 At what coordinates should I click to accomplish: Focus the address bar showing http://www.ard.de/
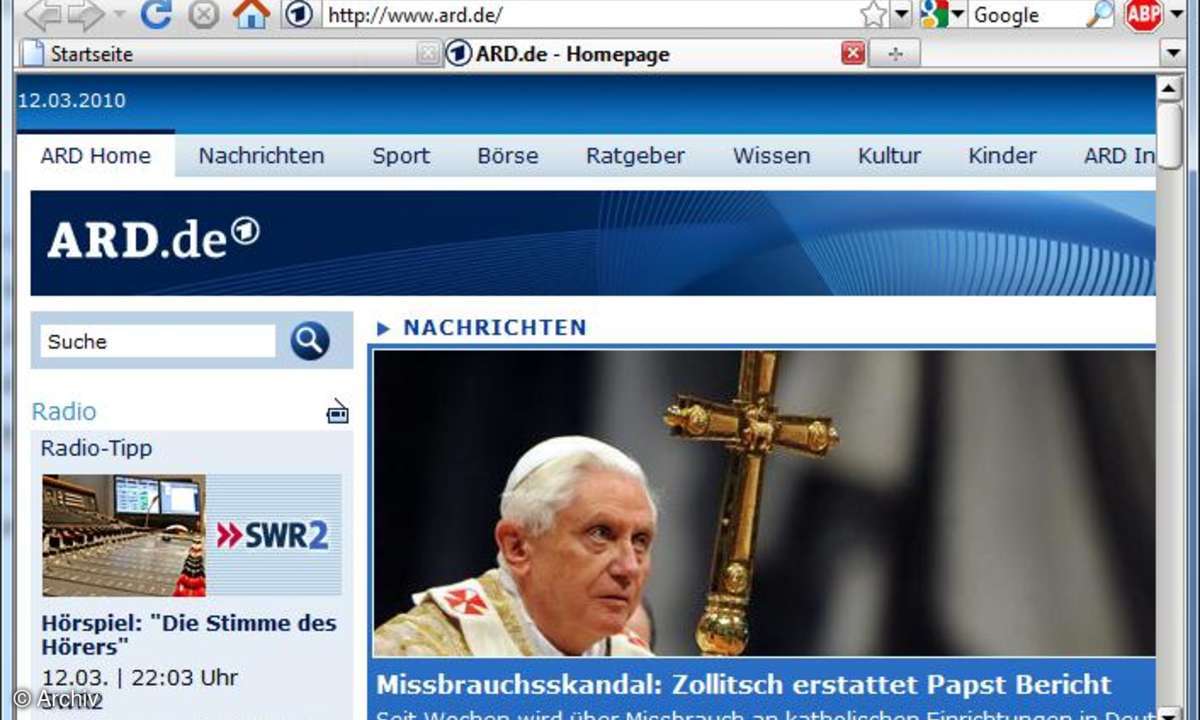tap(590, 15)
